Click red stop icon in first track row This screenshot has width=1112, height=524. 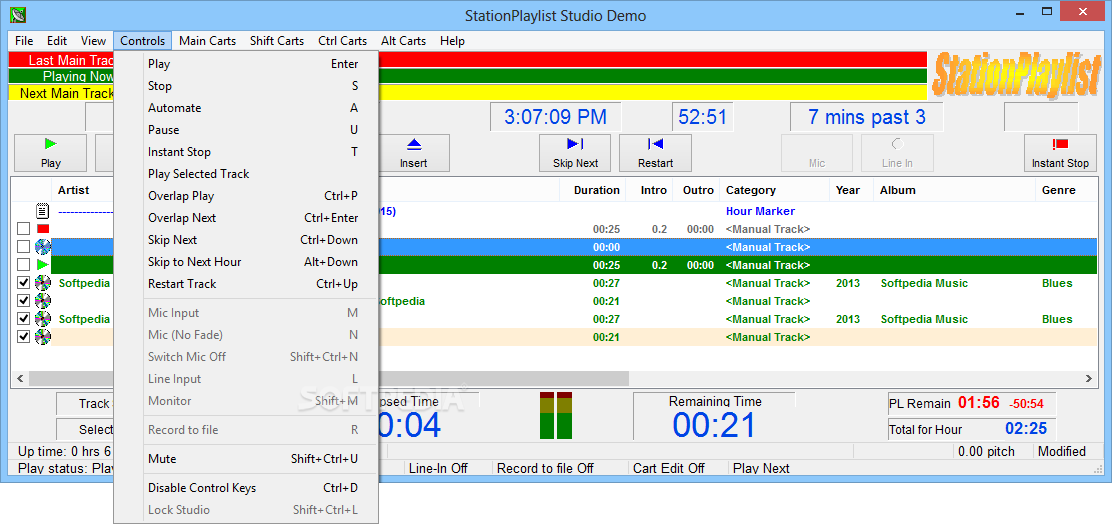click(43, 228)
